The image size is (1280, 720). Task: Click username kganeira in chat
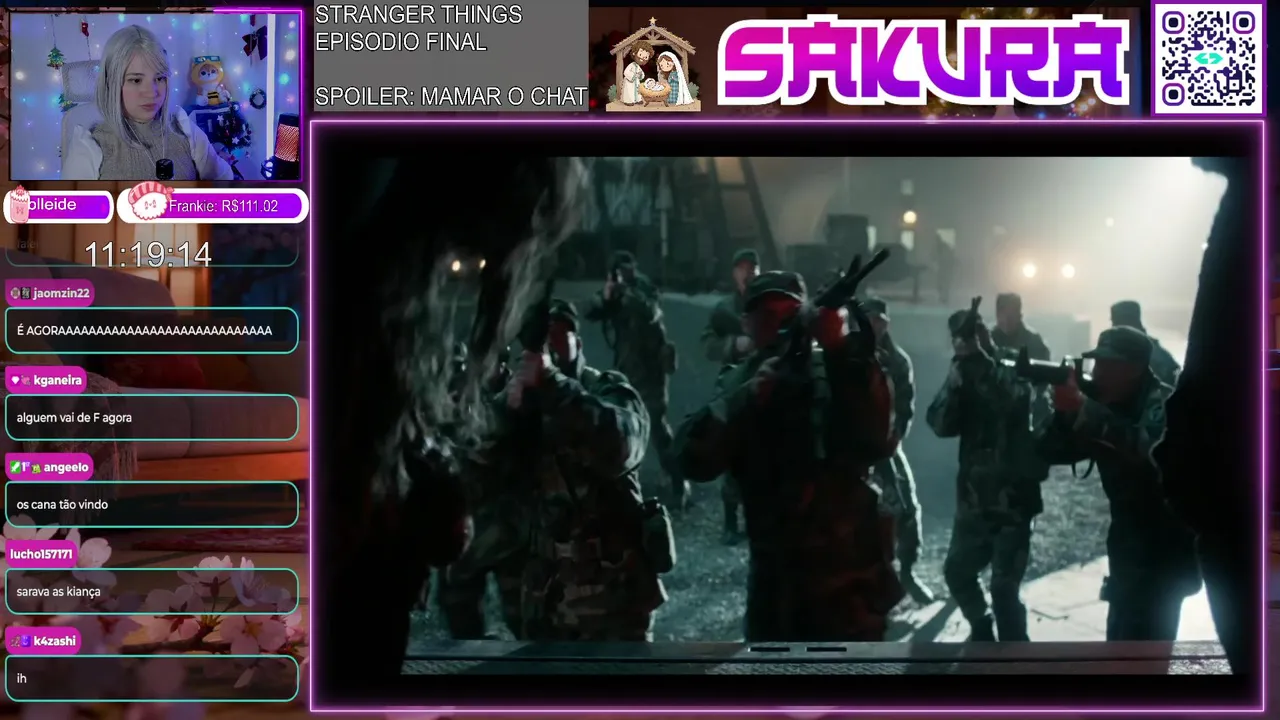[x=56, y=380]
